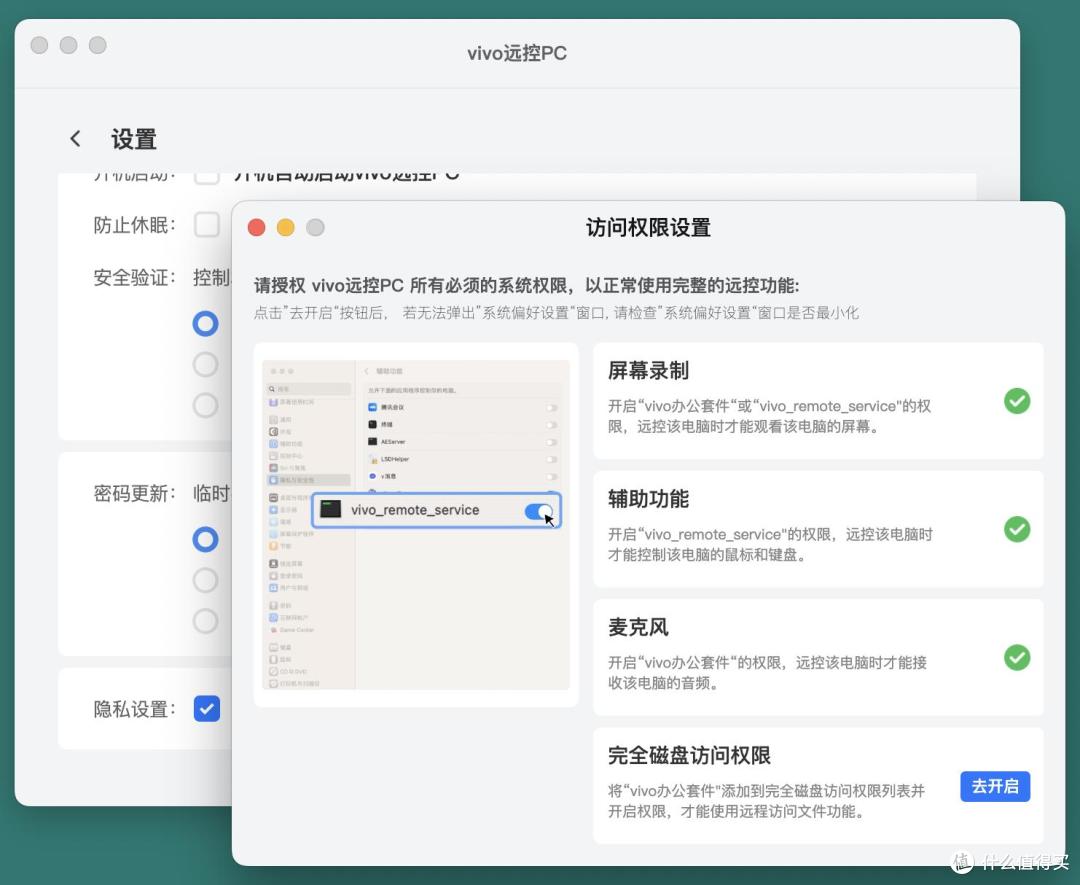Image resolution: width=1080 pixels, height=885 pixels.
Task: Click 去开启 for 完全磁盘访问权限
Action: (995, 787)
